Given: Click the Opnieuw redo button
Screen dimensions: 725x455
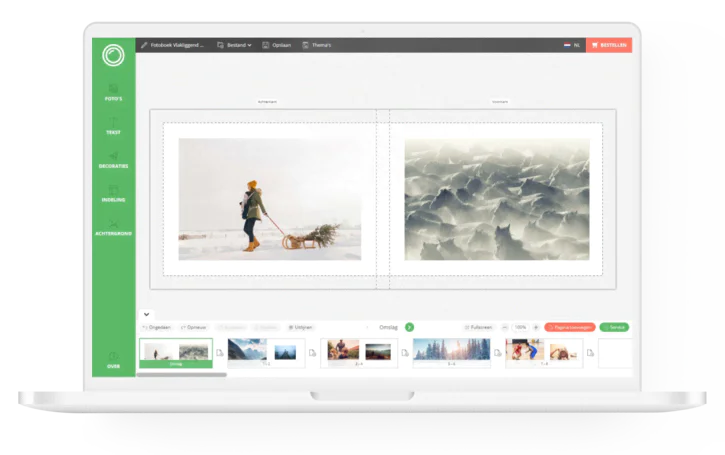Looking at the screenshot, I should [x=193, y=327].
